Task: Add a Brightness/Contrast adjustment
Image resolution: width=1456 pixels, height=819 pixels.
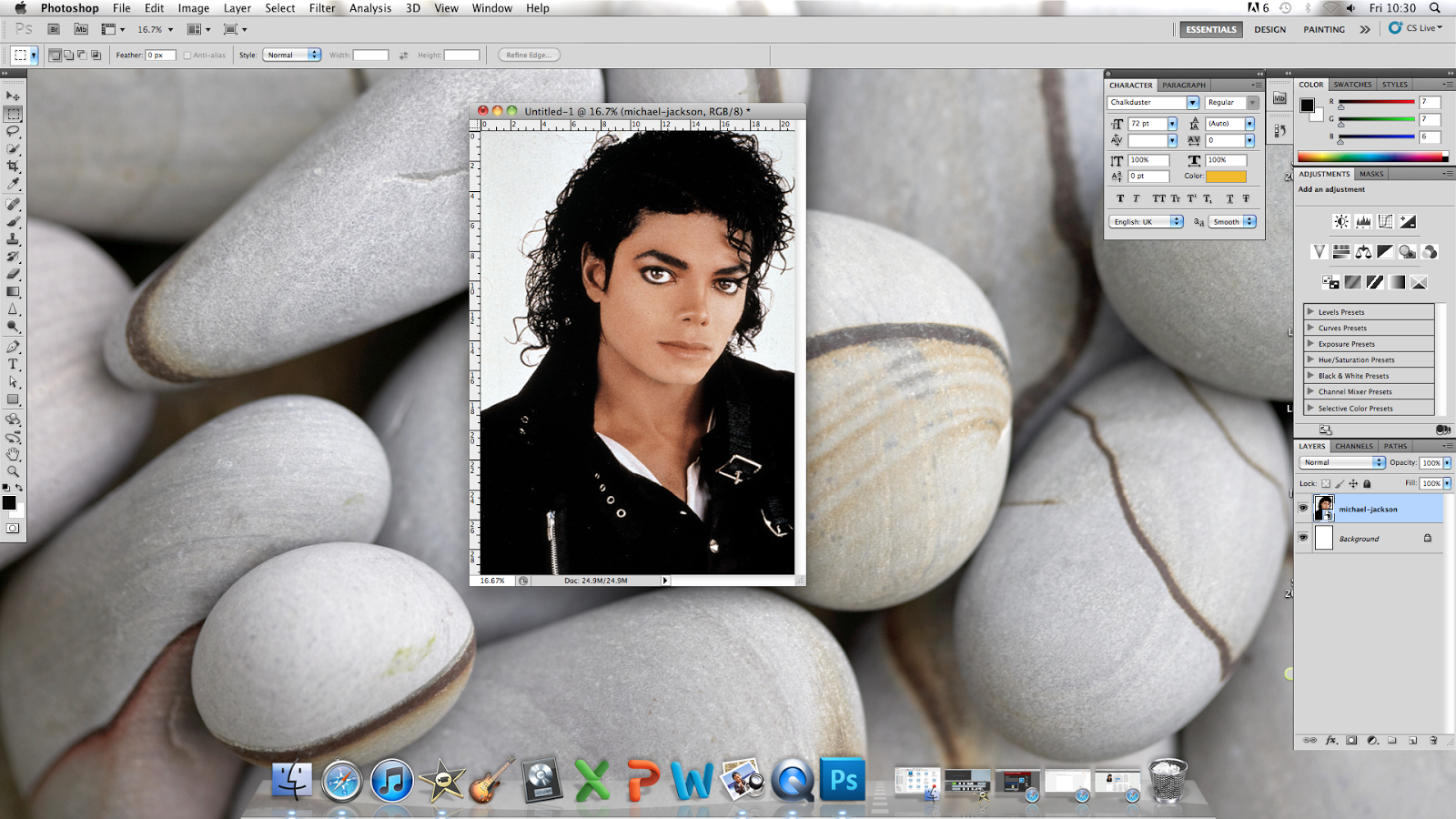Action: point(1341,222)
